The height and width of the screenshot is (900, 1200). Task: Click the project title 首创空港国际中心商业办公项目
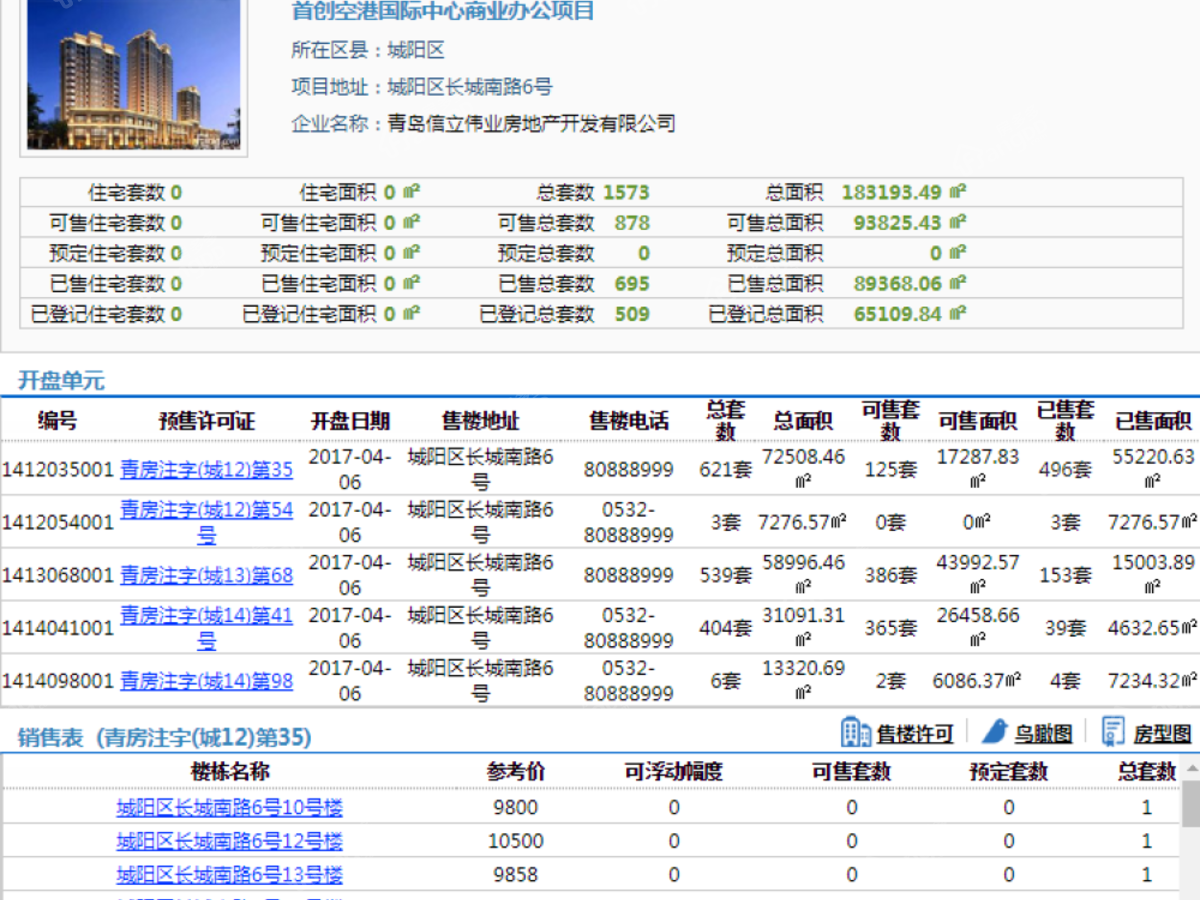tap(443, 11)
